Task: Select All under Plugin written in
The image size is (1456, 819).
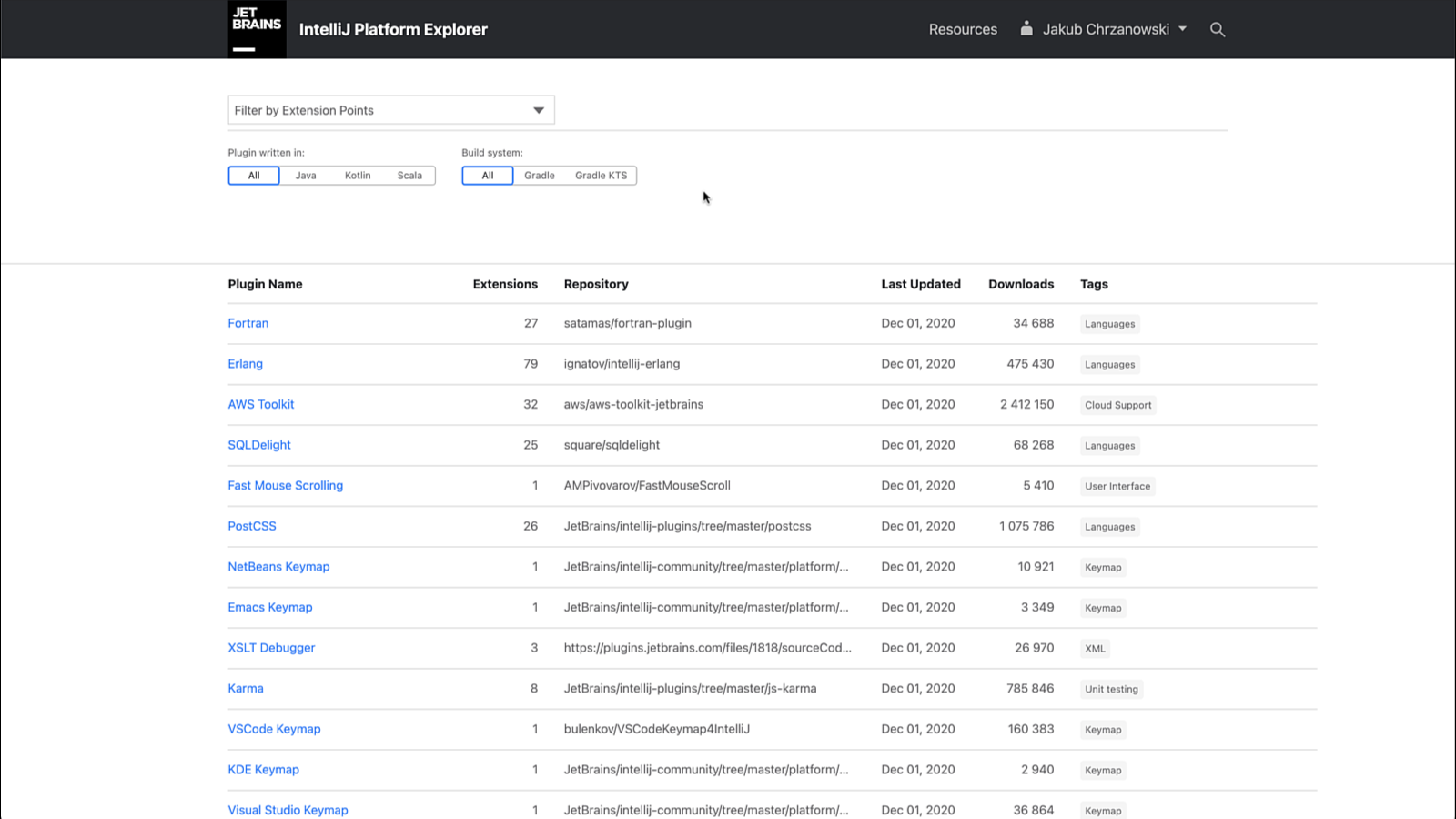Action: pyautogui.click(x=254, y=176)
